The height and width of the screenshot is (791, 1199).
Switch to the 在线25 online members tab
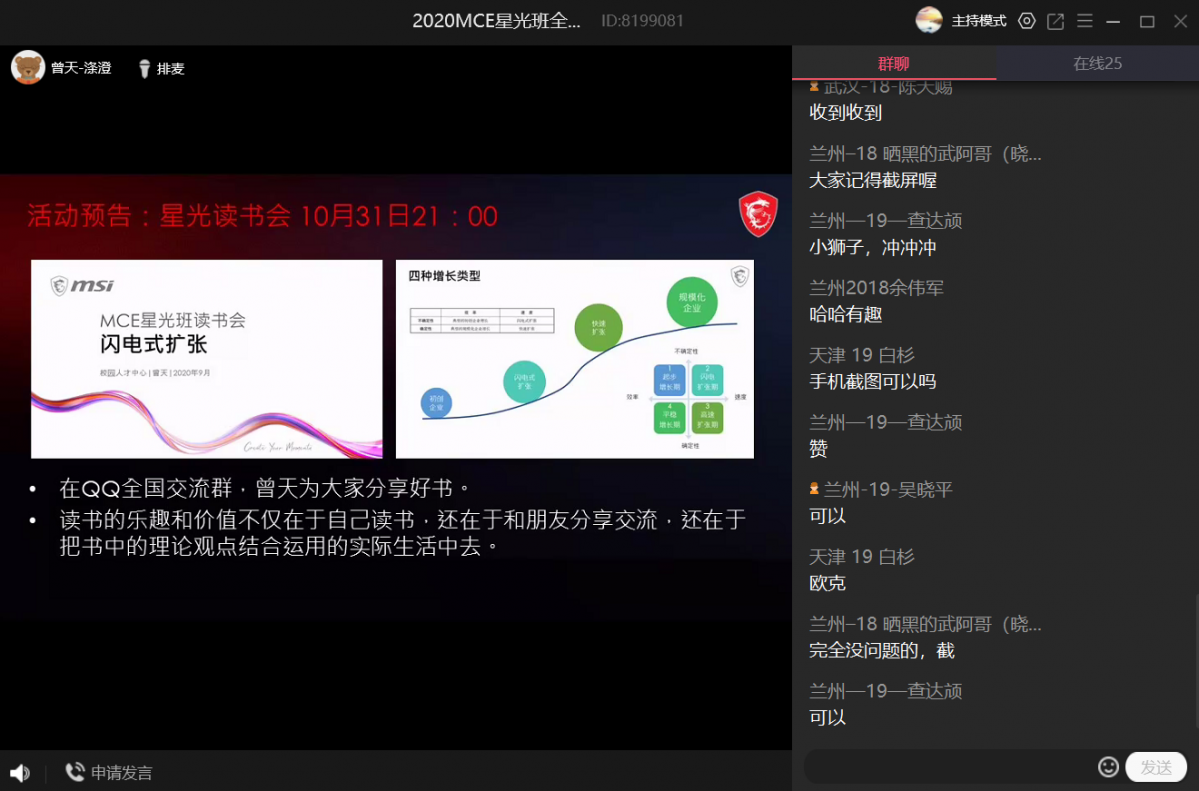[x=1097, y=63]
